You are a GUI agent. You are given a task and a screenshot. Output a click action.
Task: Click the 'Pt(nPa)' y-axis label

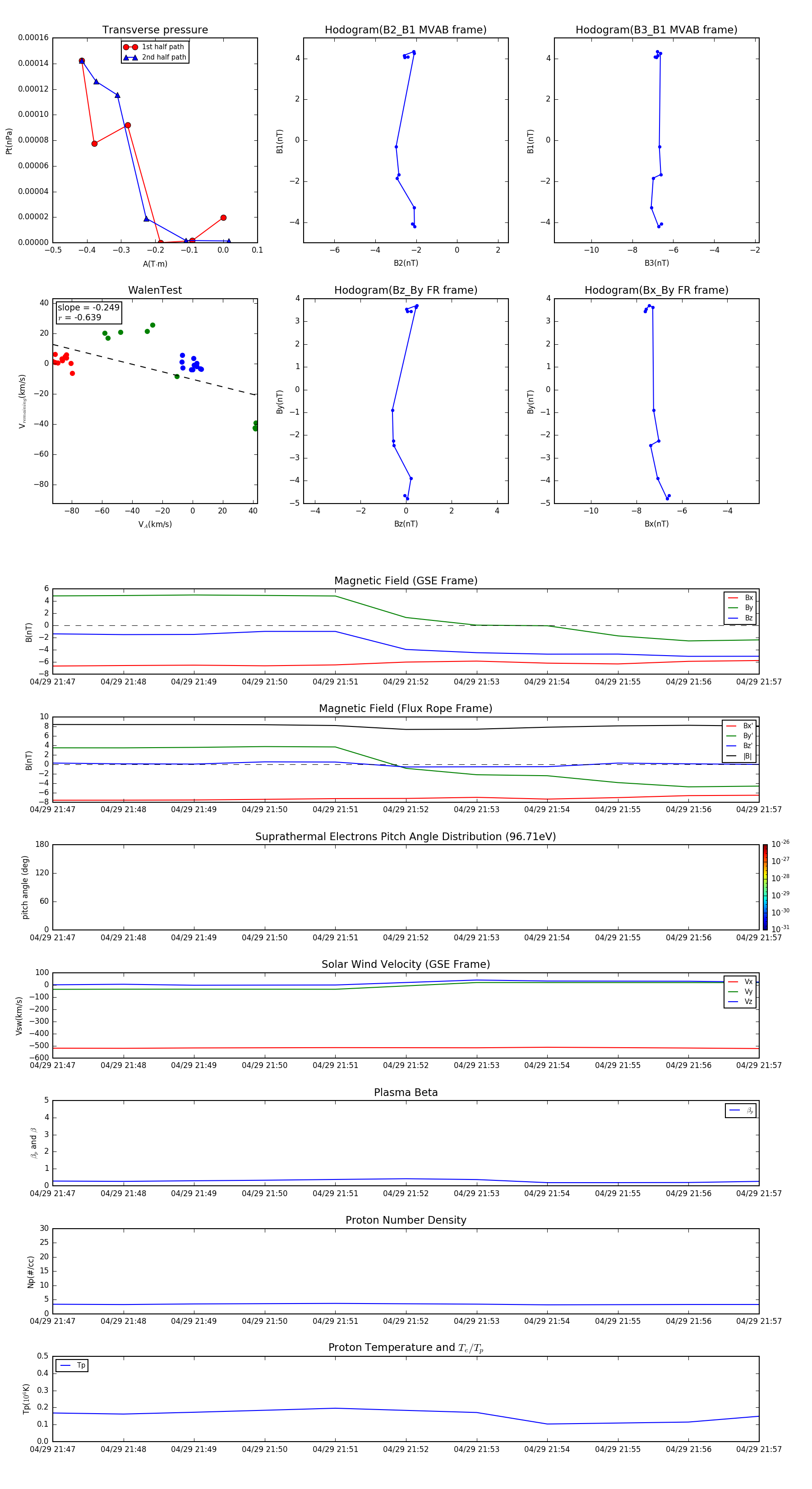tap(9, 140)
